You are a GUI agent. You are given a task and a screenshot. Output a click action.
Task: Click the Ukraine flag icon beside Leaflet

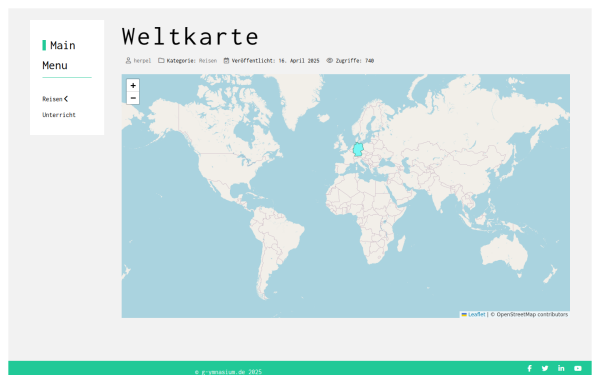click(x=464, y=315)
